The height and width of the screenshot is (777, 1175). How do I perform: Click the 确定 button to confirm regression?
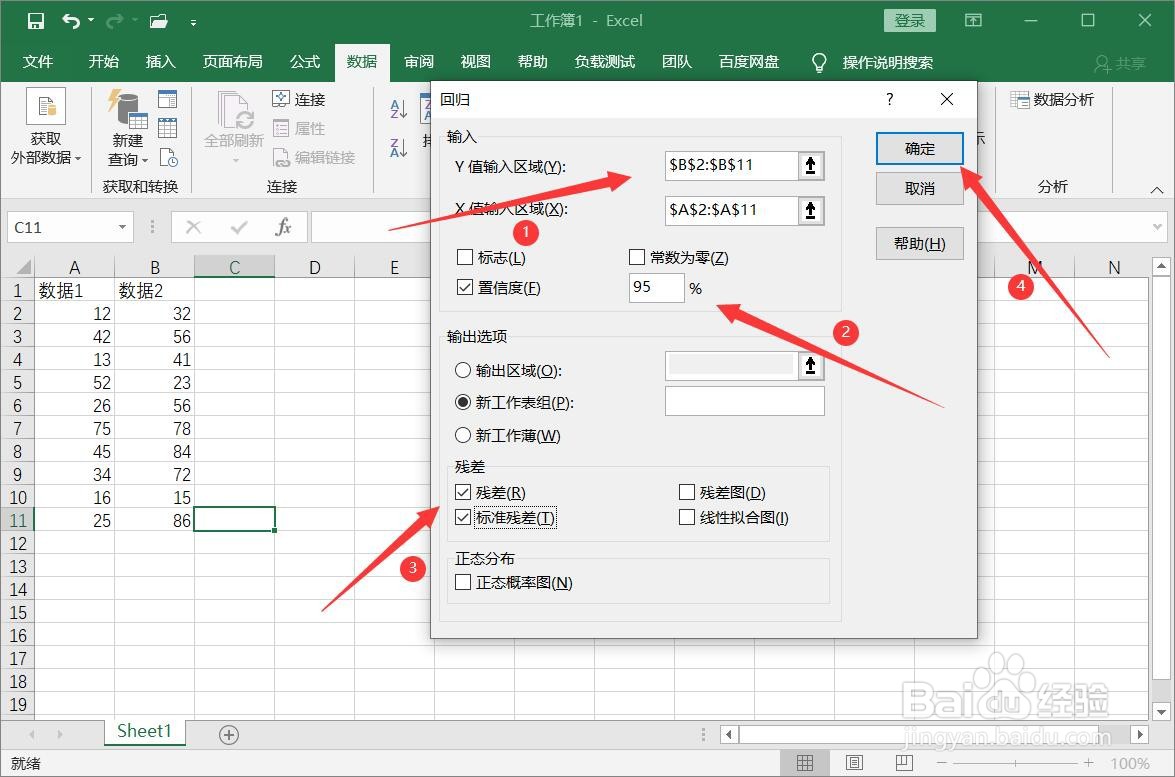coord(918,148)
